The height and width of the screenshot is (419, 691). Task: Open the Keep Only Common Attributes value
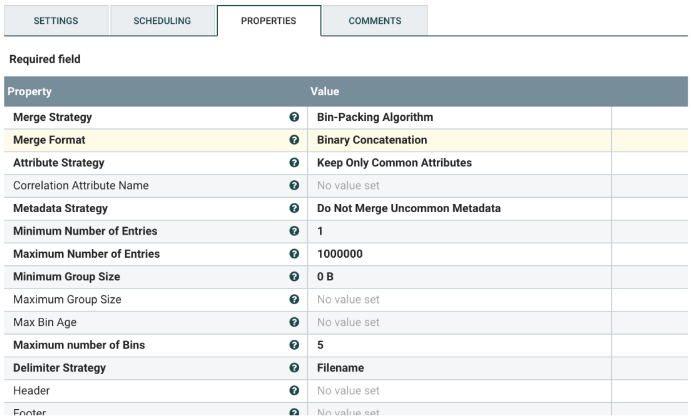(459, 163)
